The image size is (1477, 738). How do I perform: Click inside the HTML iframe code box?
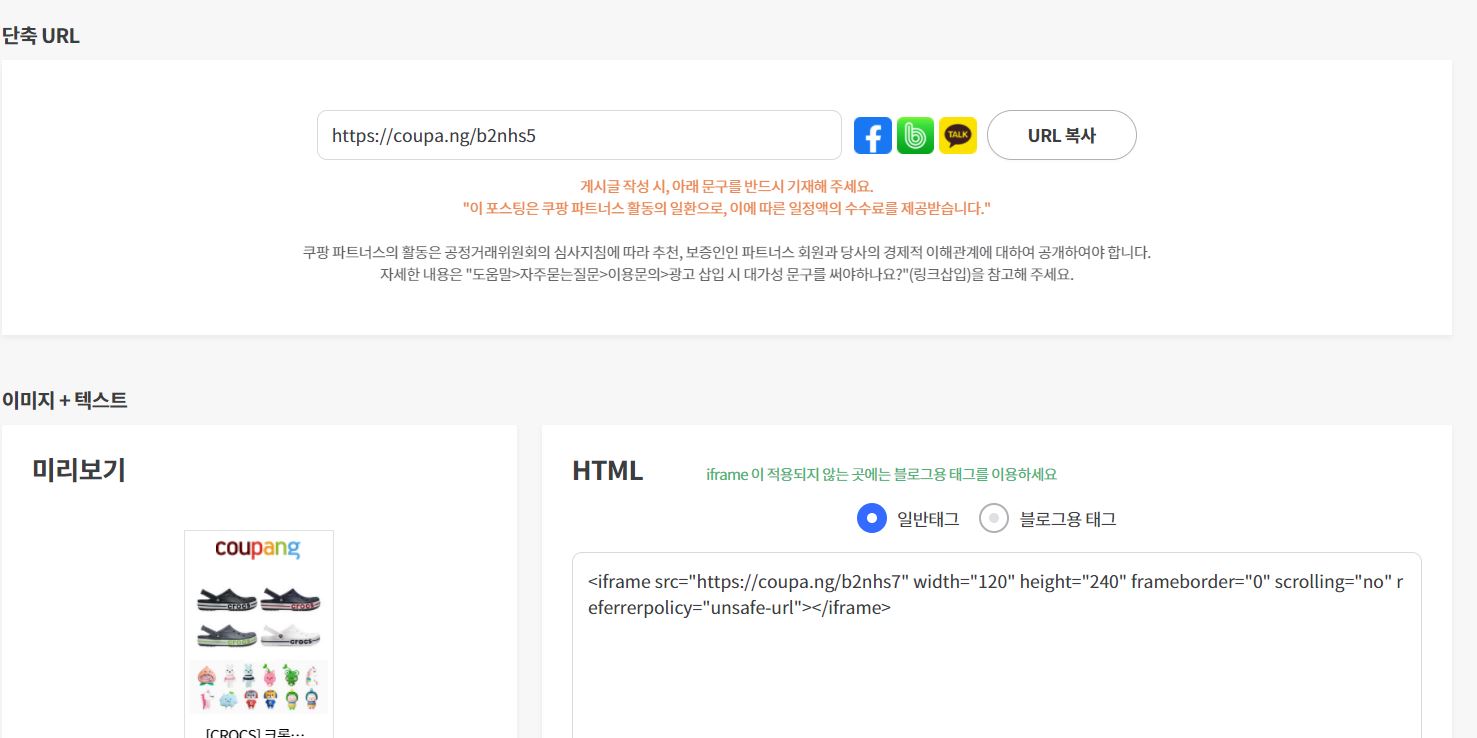(x=996, y=645)
